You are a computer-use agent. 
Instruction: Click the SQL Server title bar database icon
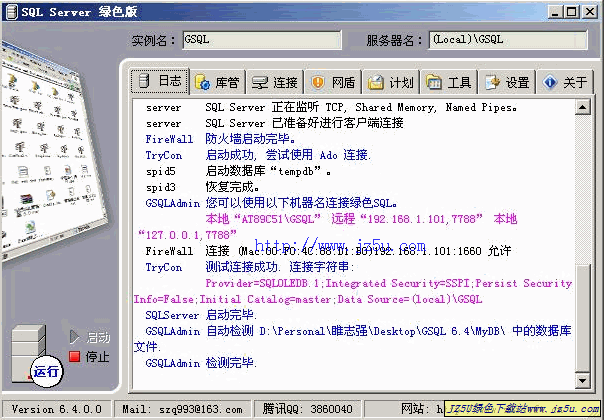pyautogui.click(x=12, y=12)
